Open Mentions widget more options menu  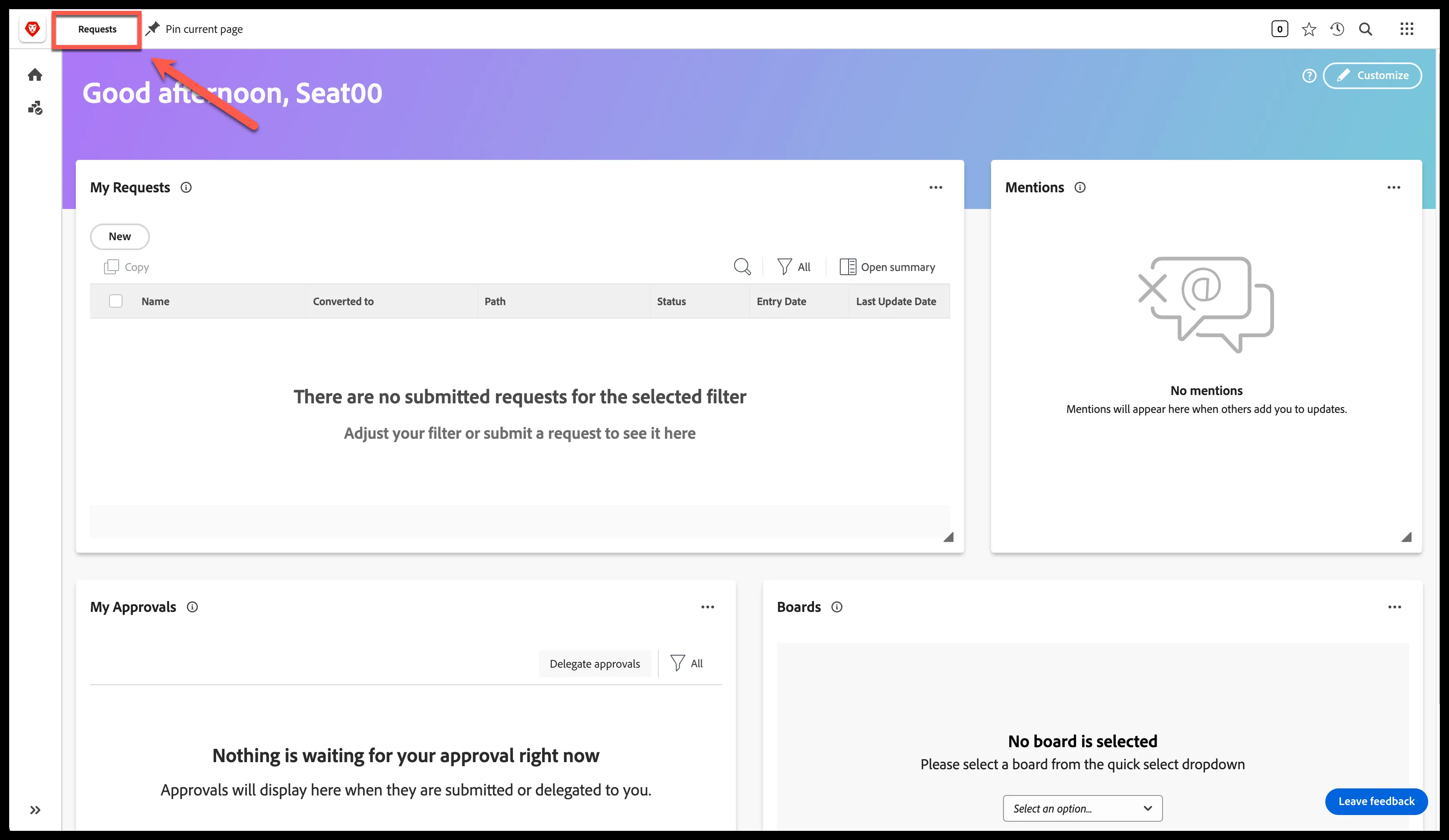[1394, 187]
